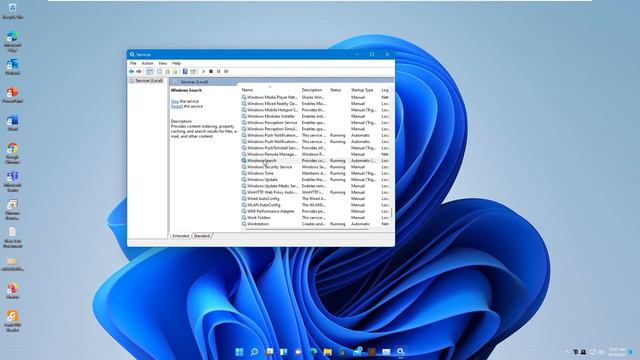The width and height of the screenshot is (640, 360).
Task: Restart the service with the toolbar restart icon
Action: point(227,71)
